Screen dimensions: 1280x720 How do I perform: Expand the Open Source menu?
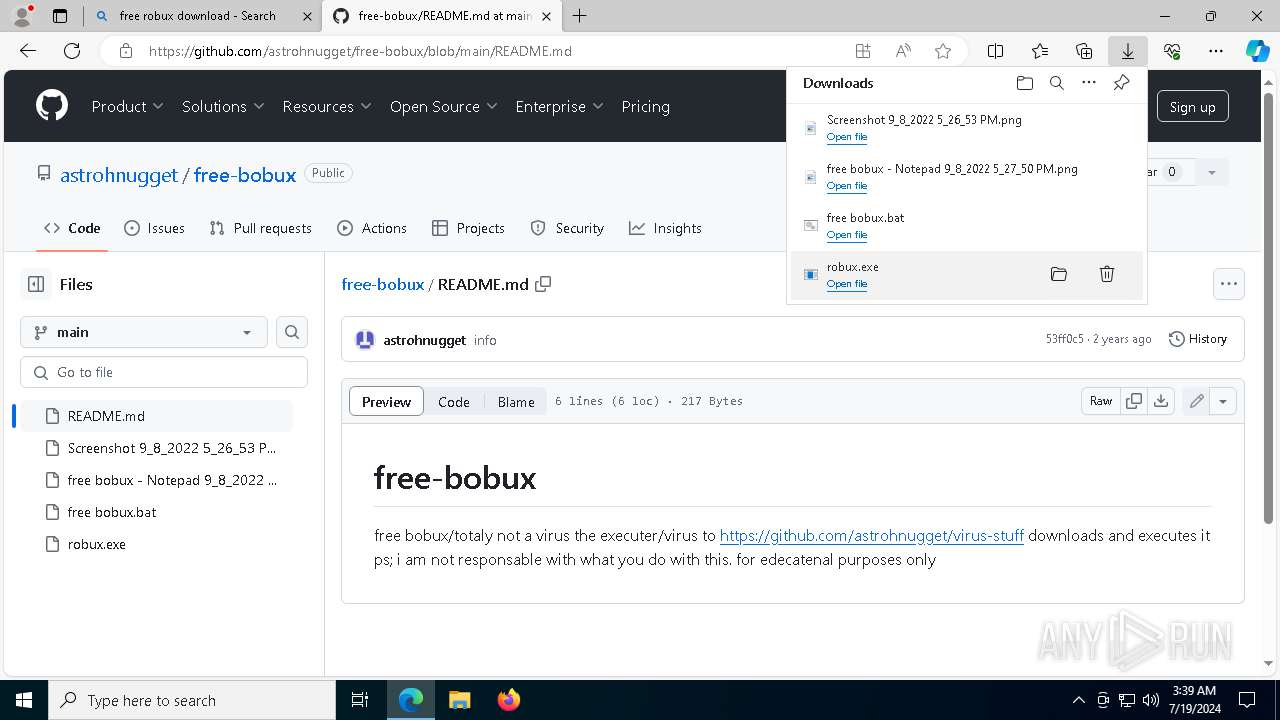tap(443, 106)
